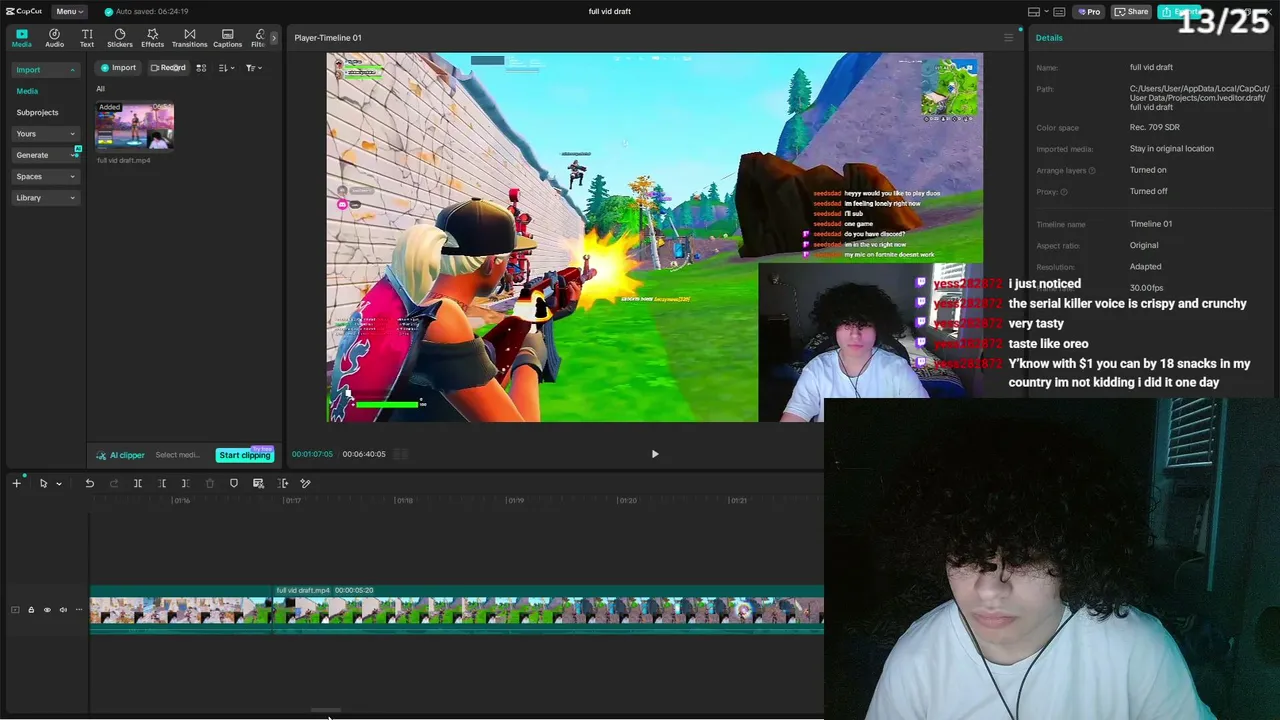Open the layout options dropdown arrow
Viewport: 1280px width, 720px height.
tap(1046, 12)
